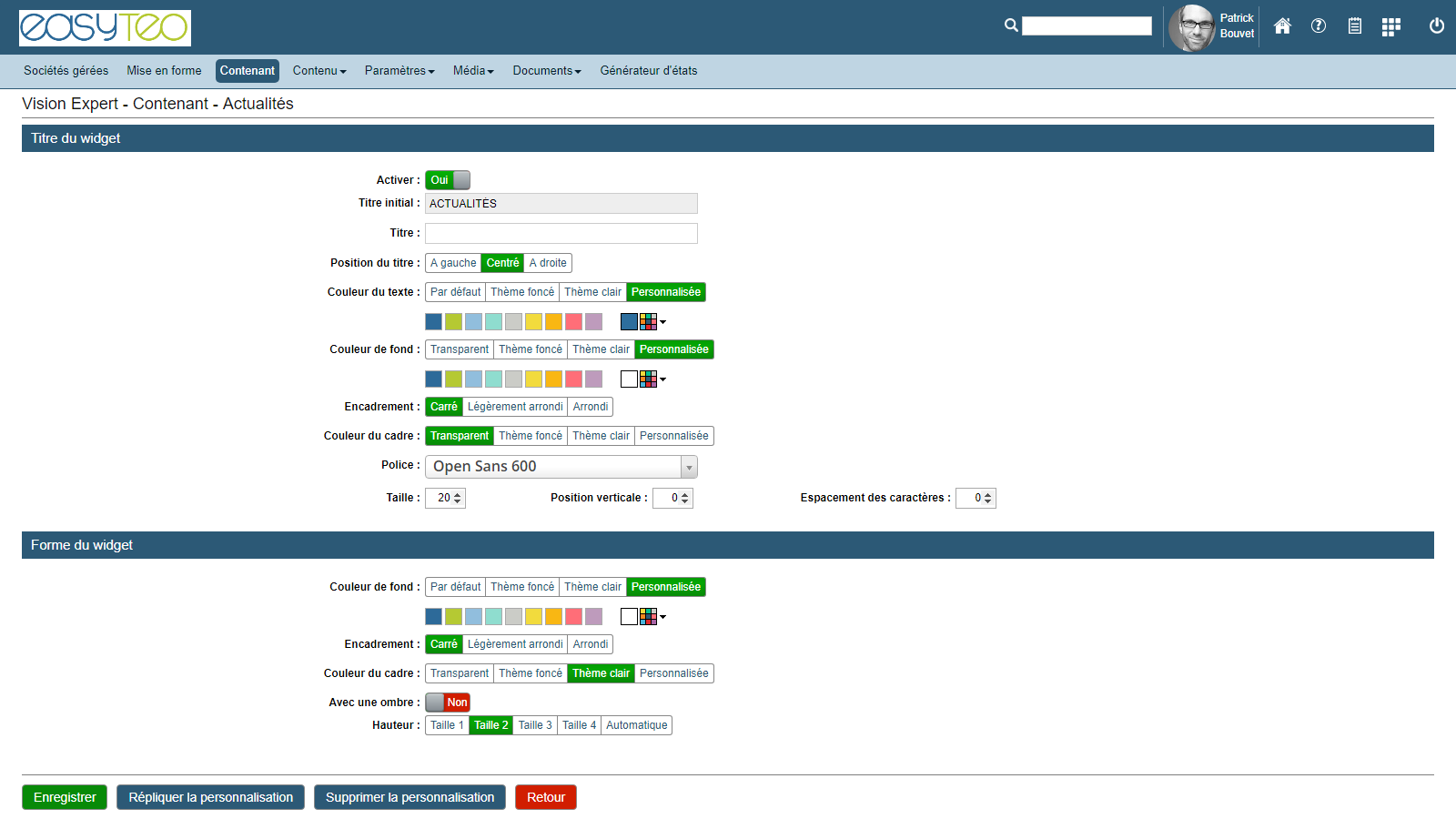The width and height of the screenshot is (1456, 819).
Task: Expand the Média menu
Action: (473, 71)
